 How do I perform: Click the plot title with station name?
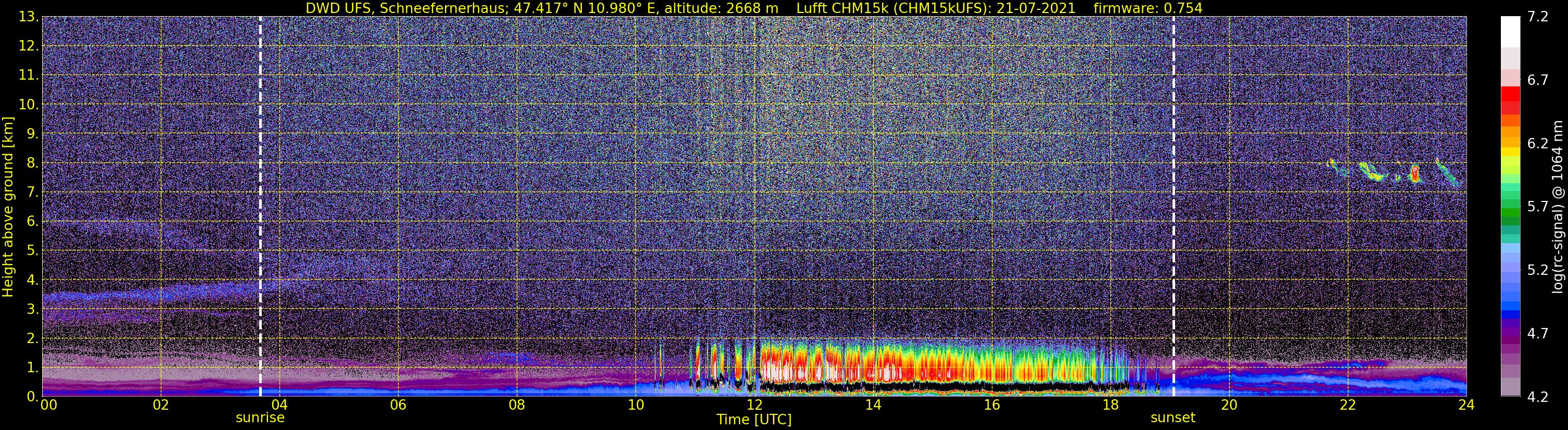point(754,8)
